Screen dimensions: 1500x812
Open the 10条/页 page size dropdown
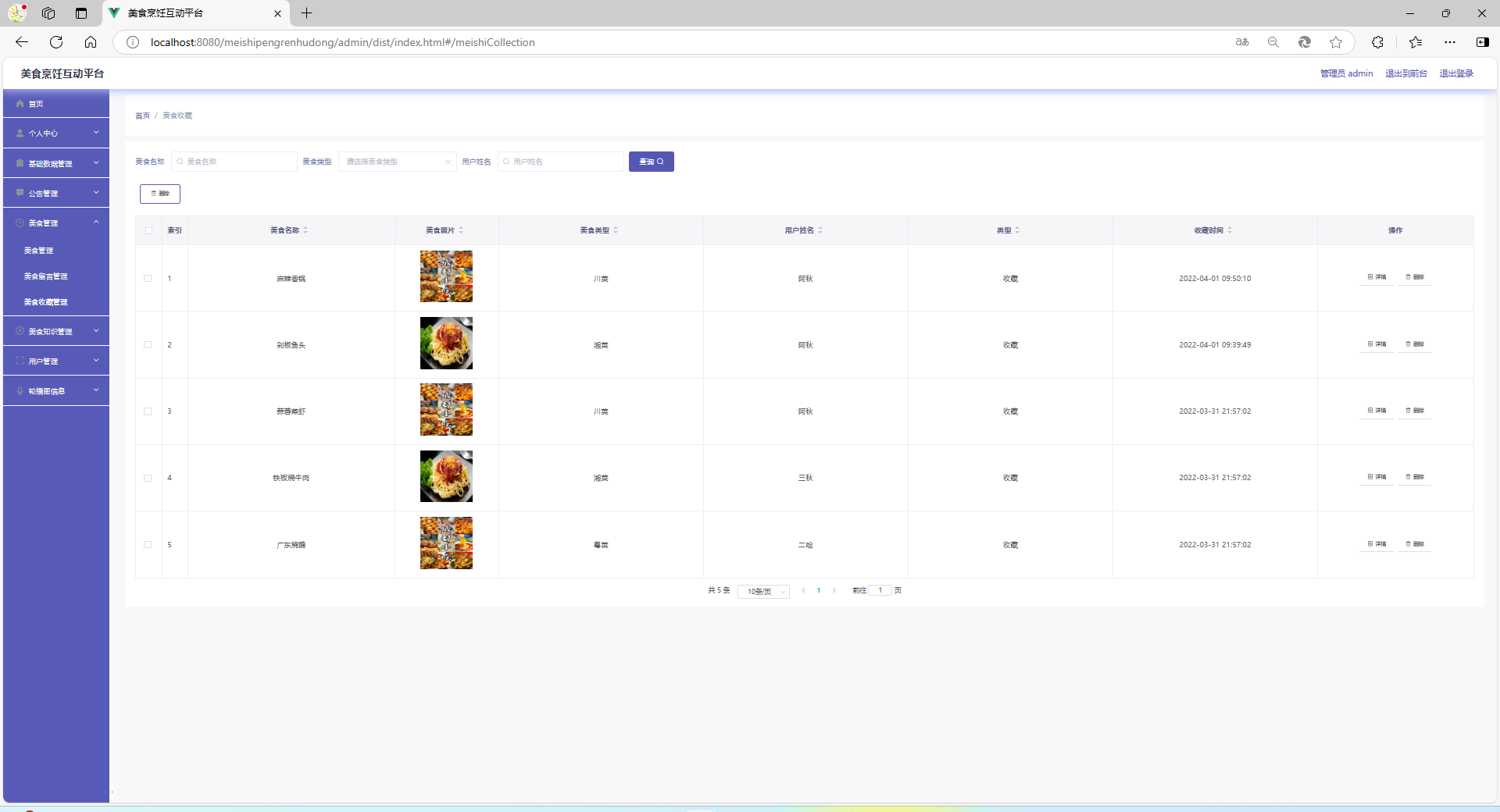coord(763,592)
